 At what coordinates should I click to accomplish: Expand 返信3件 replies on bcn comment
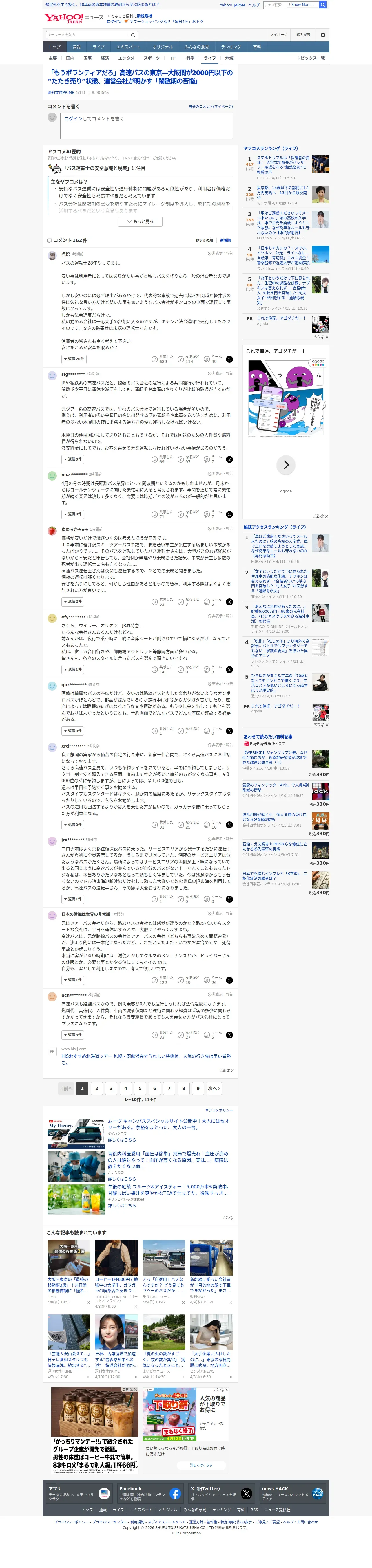(72, 1035)
